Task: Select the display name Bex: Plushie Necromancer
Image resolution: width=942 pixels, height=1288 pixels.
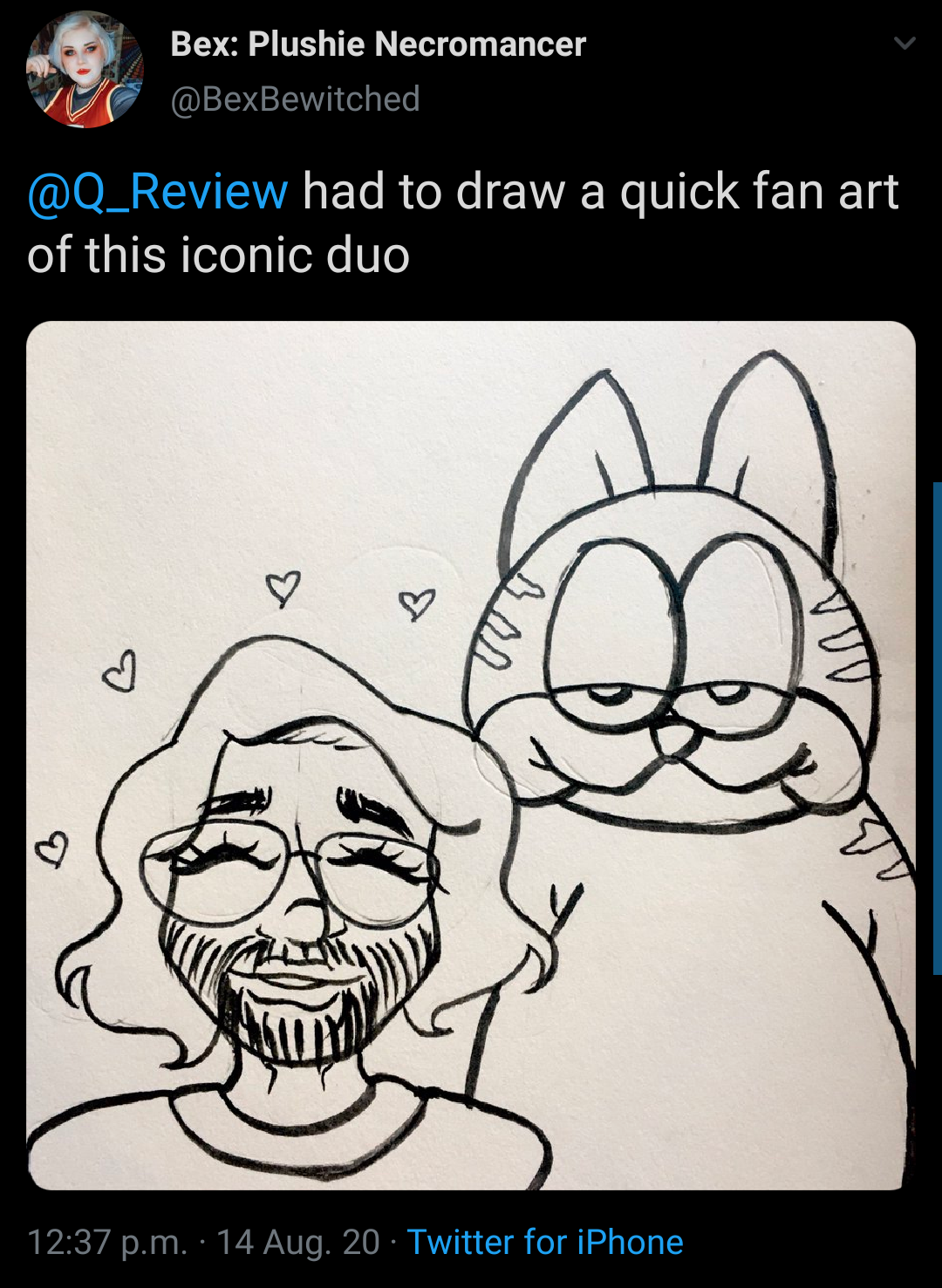Action: [x=379, y=44]
